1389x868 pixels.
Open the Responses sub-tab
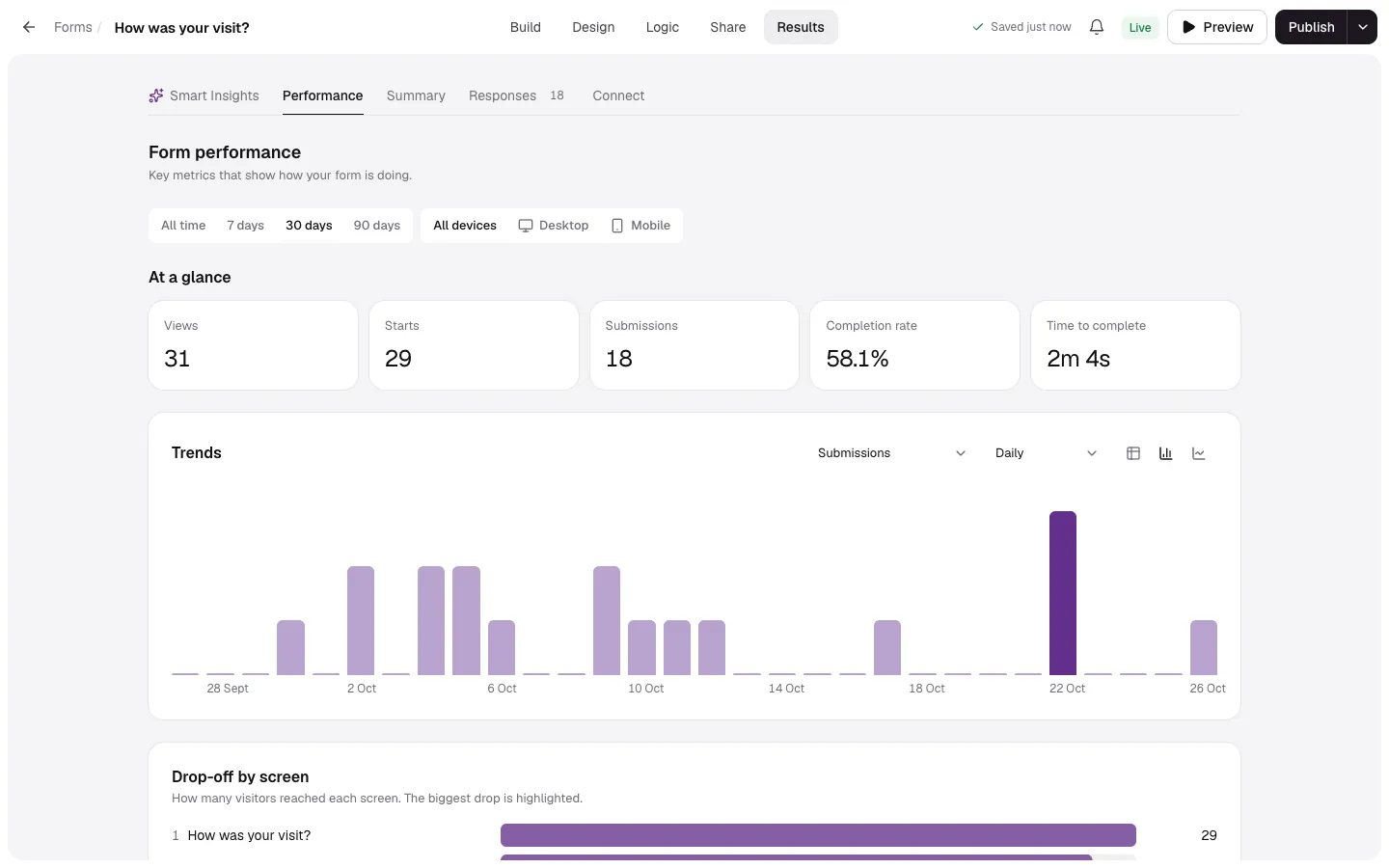(516, 95)
